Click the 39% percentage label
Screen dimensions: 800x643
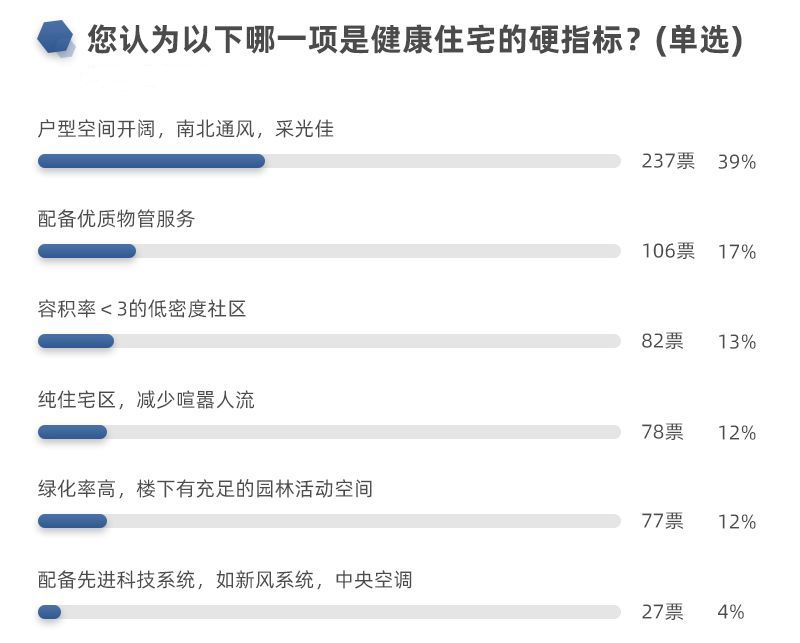pos(737,162)
